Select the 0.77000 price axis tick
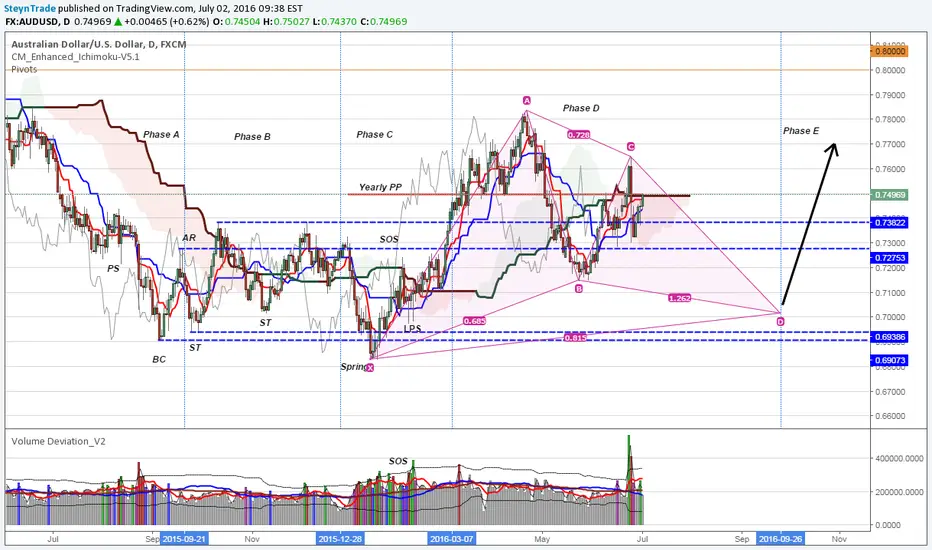The image size is (932, 550). [x=890, y=144]
